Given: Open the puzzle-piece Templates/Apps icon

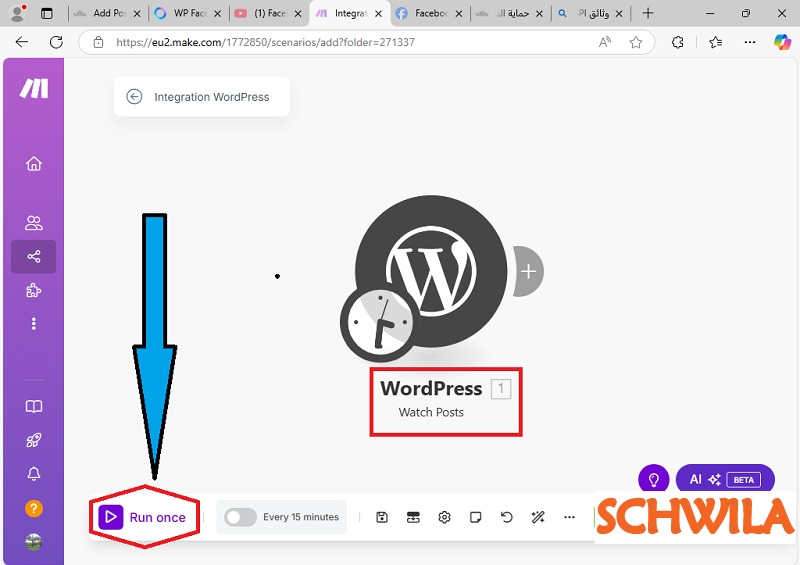Looking at the screenshot, I should (x=34, y=290).
